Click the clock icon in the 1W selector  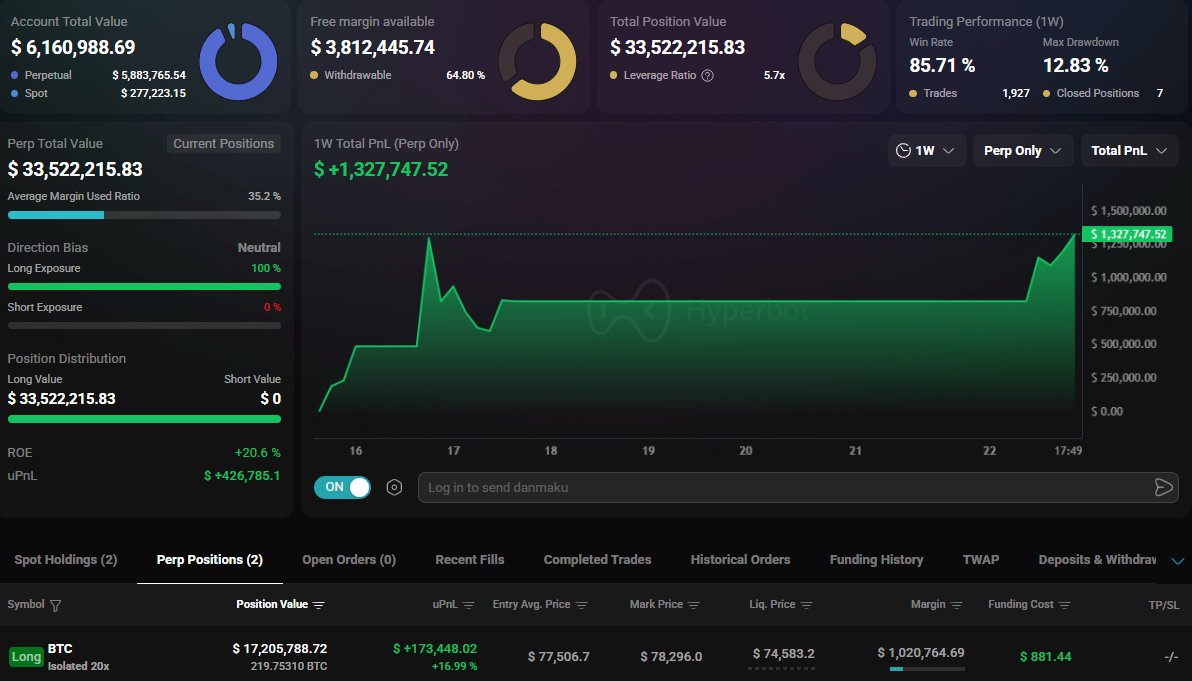(x=903, y=150)
